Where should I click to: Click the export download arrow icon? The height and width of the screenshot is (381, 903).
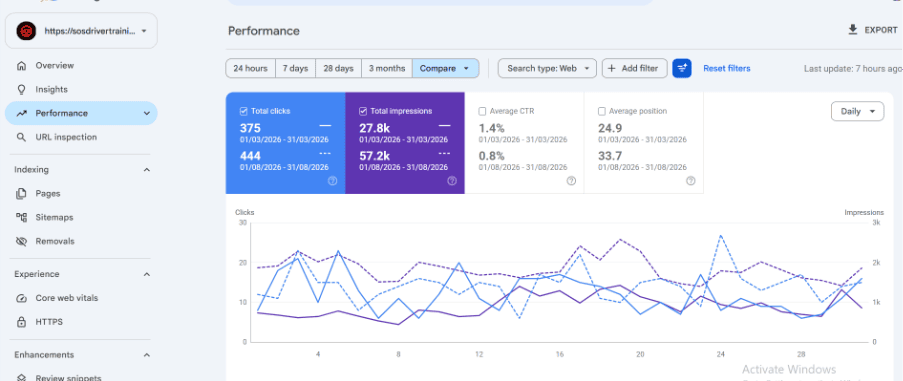coord(853,29)
